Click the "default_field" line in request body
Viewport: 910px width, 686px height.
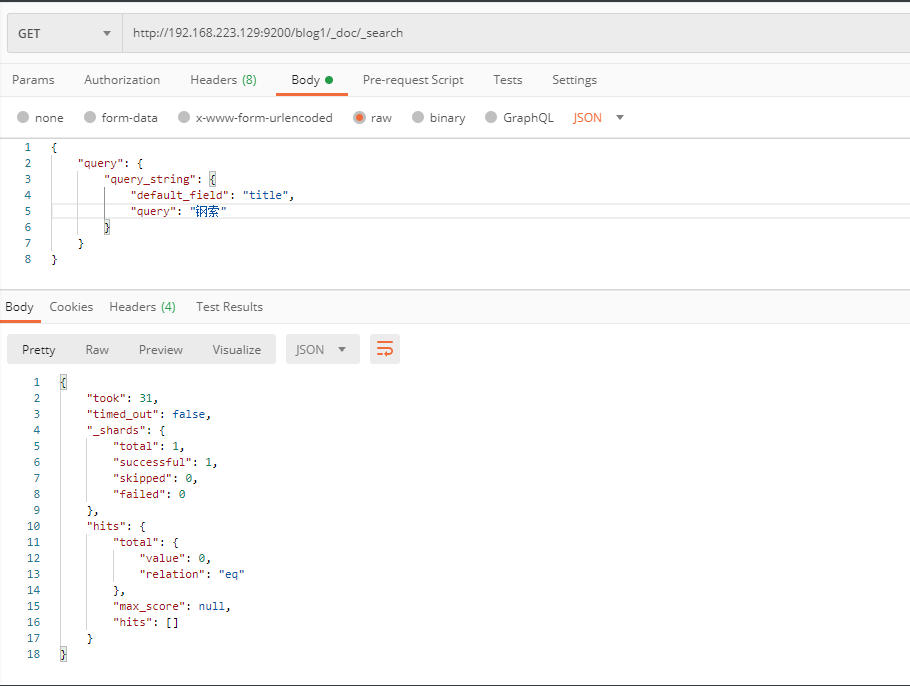212,195
